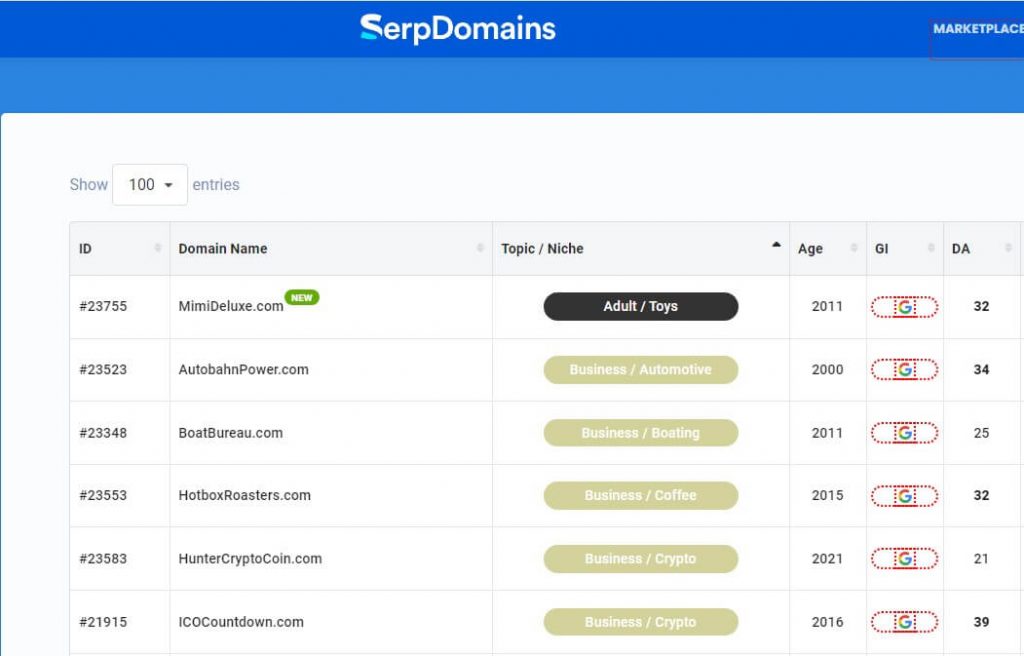The width and height of the screenshot is (1024, 656).
Task: Sort table by Topic / Niche column
Action: pos(641,248)
